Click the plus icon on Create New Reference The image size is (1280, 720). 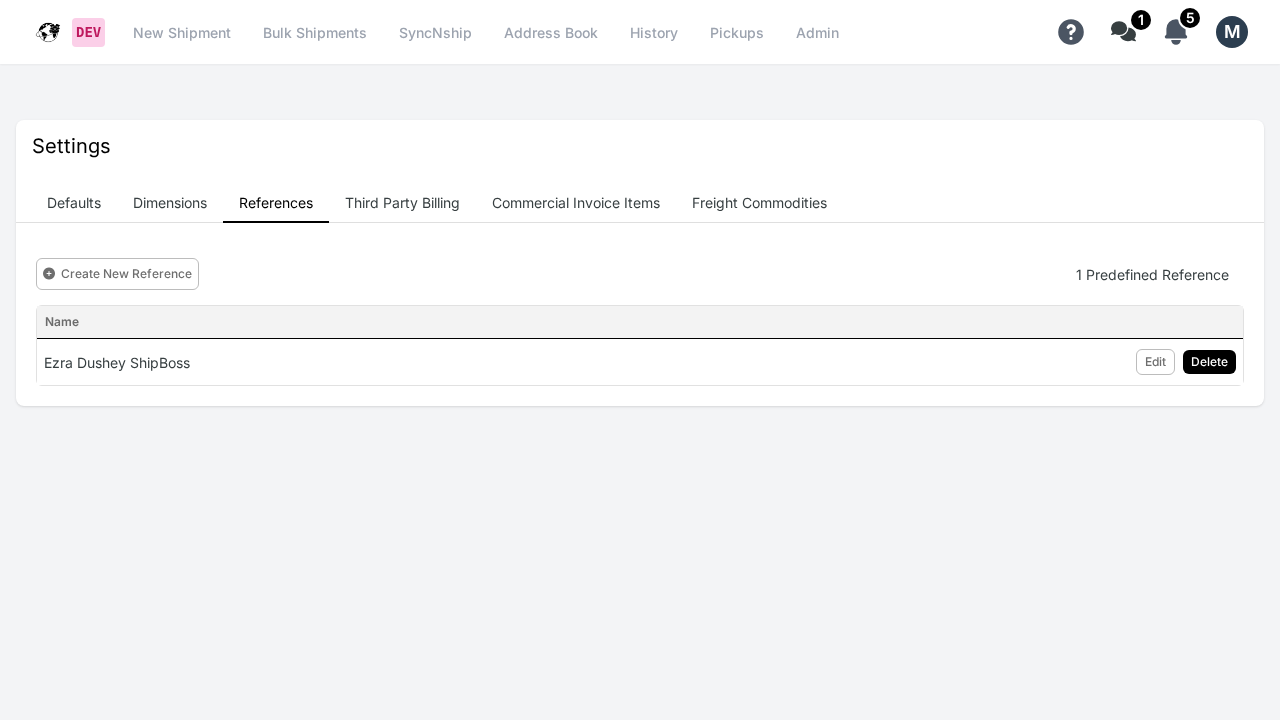pos(50,274)
